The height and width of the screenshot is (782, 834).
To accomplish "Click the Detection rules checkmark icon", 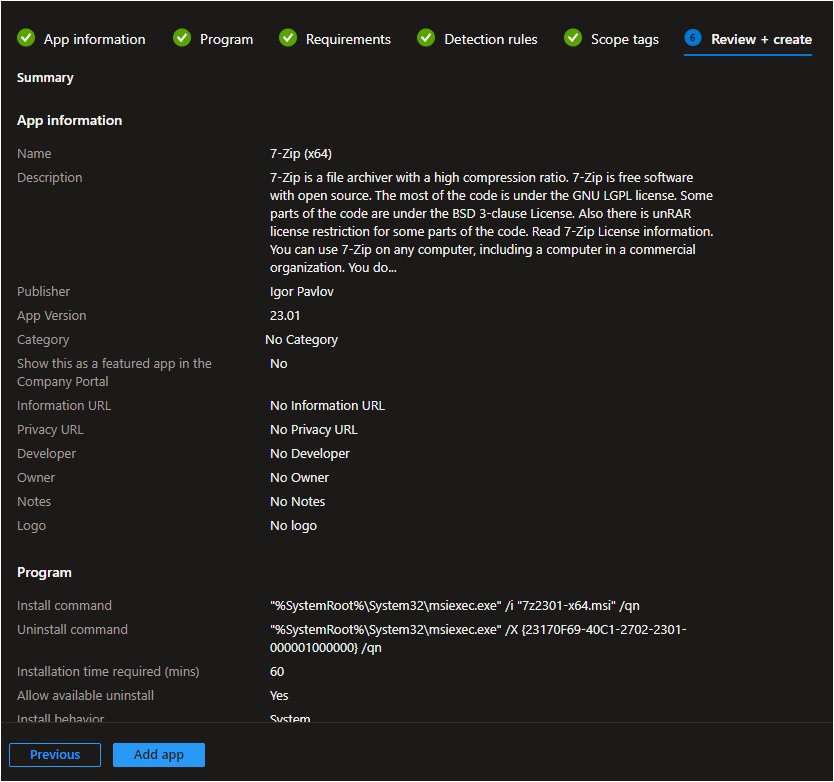I will 426,38.
